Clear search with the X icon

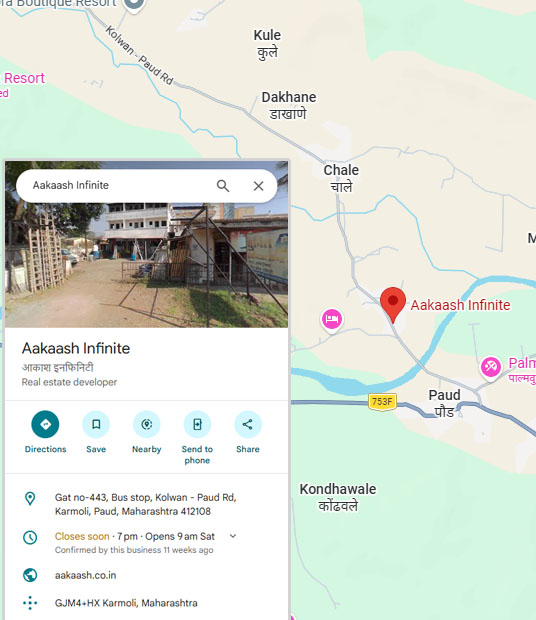(x=259, y=186)
